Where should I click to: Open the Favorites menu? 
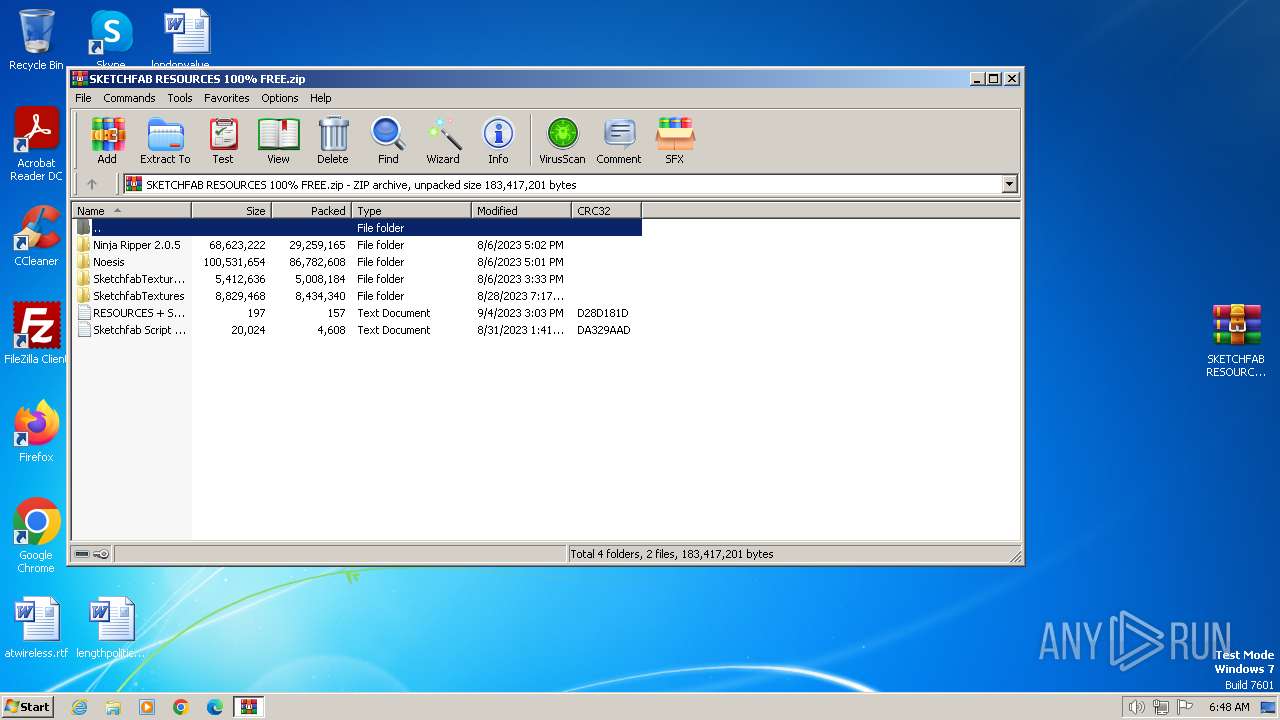227,98
